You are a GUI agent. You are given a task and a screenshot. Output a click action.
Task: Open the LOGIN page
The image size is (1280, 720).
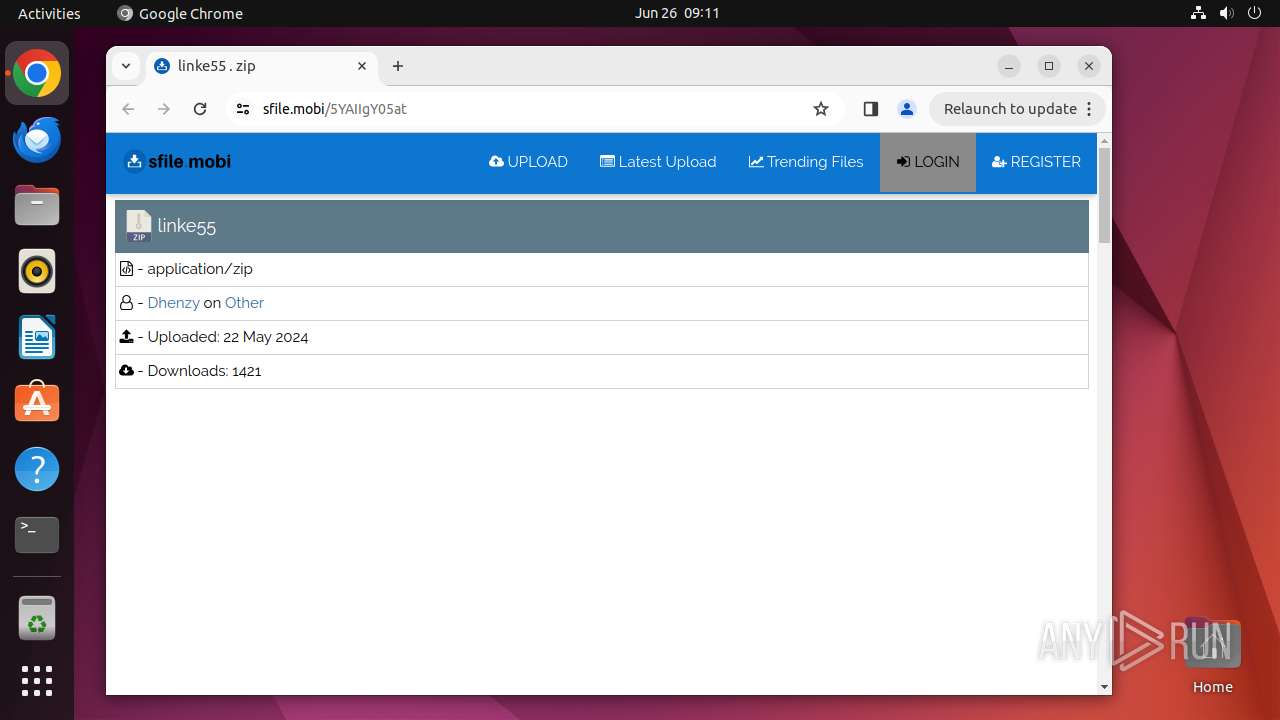point(928,162)
